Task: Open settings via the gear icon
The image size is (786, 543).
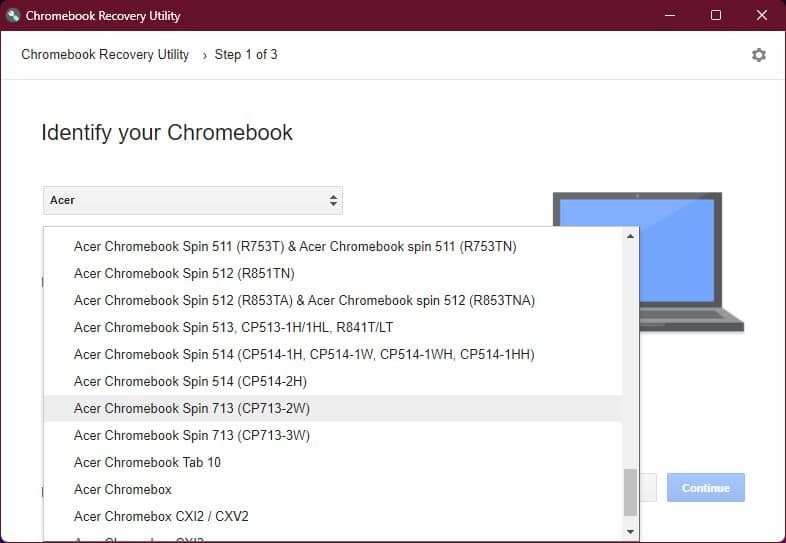Action: 758,55
